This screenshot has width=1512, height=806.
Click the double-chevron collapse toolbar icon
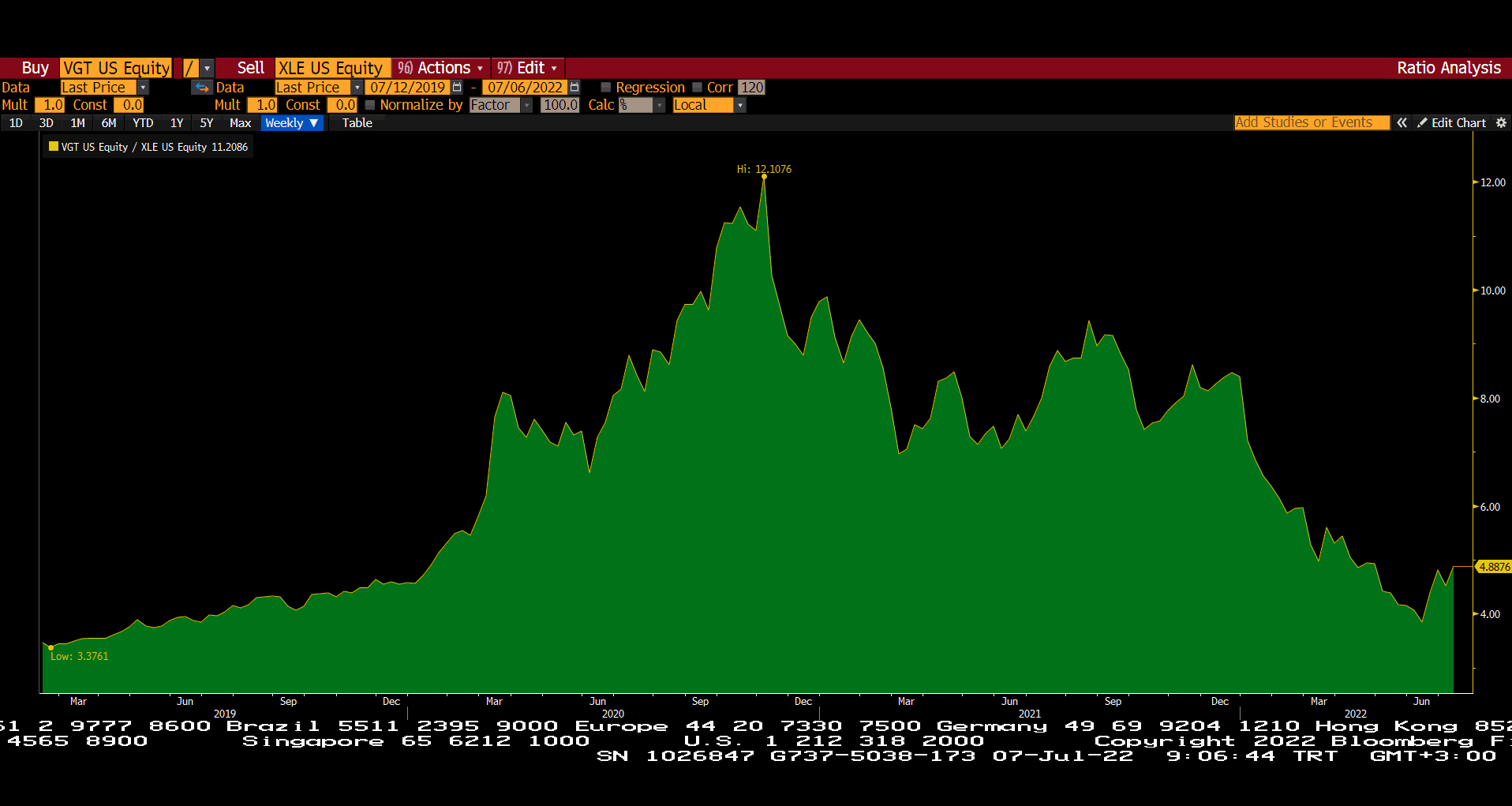[x=1402, y=122]
